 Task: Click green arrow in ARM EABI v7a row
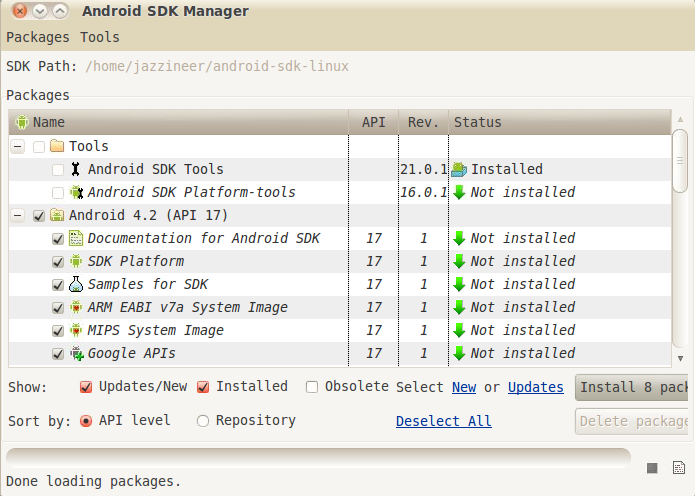point(459,308)
